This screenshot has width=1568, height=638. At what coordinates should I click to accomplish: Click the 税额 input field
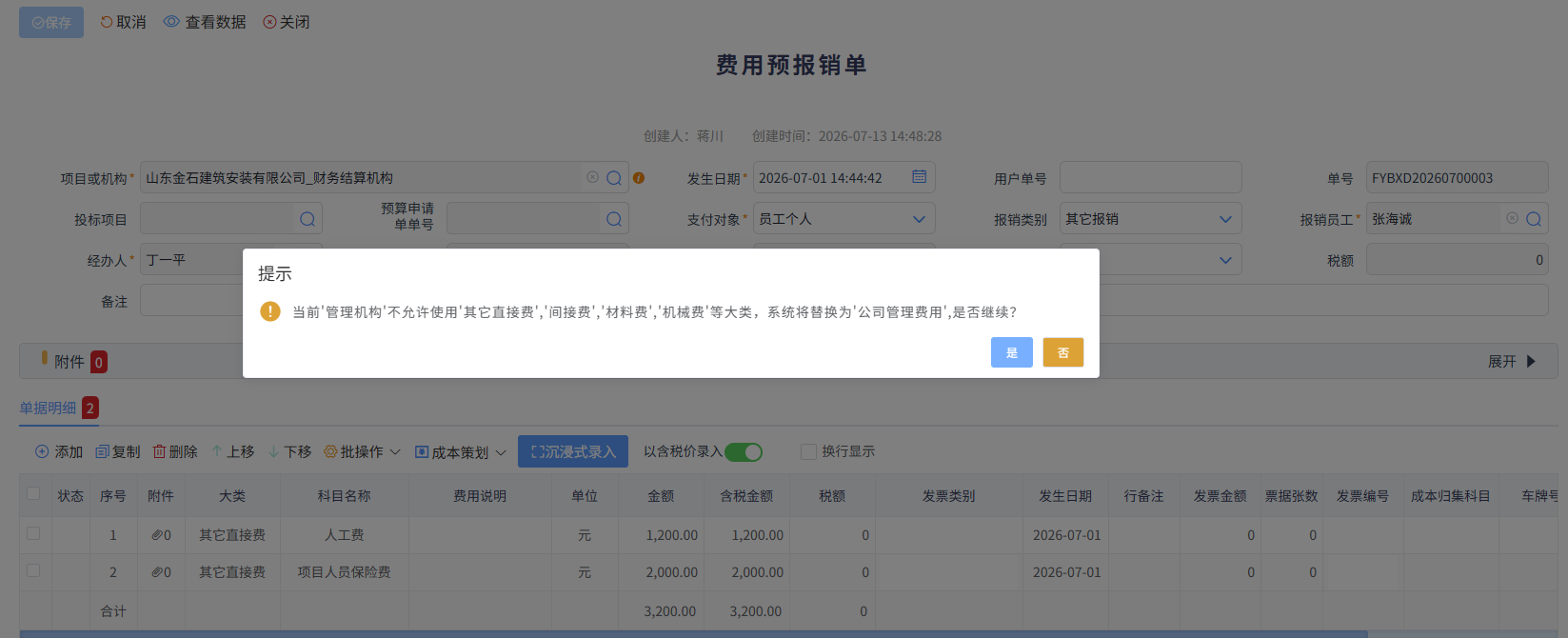(1457, 260)
